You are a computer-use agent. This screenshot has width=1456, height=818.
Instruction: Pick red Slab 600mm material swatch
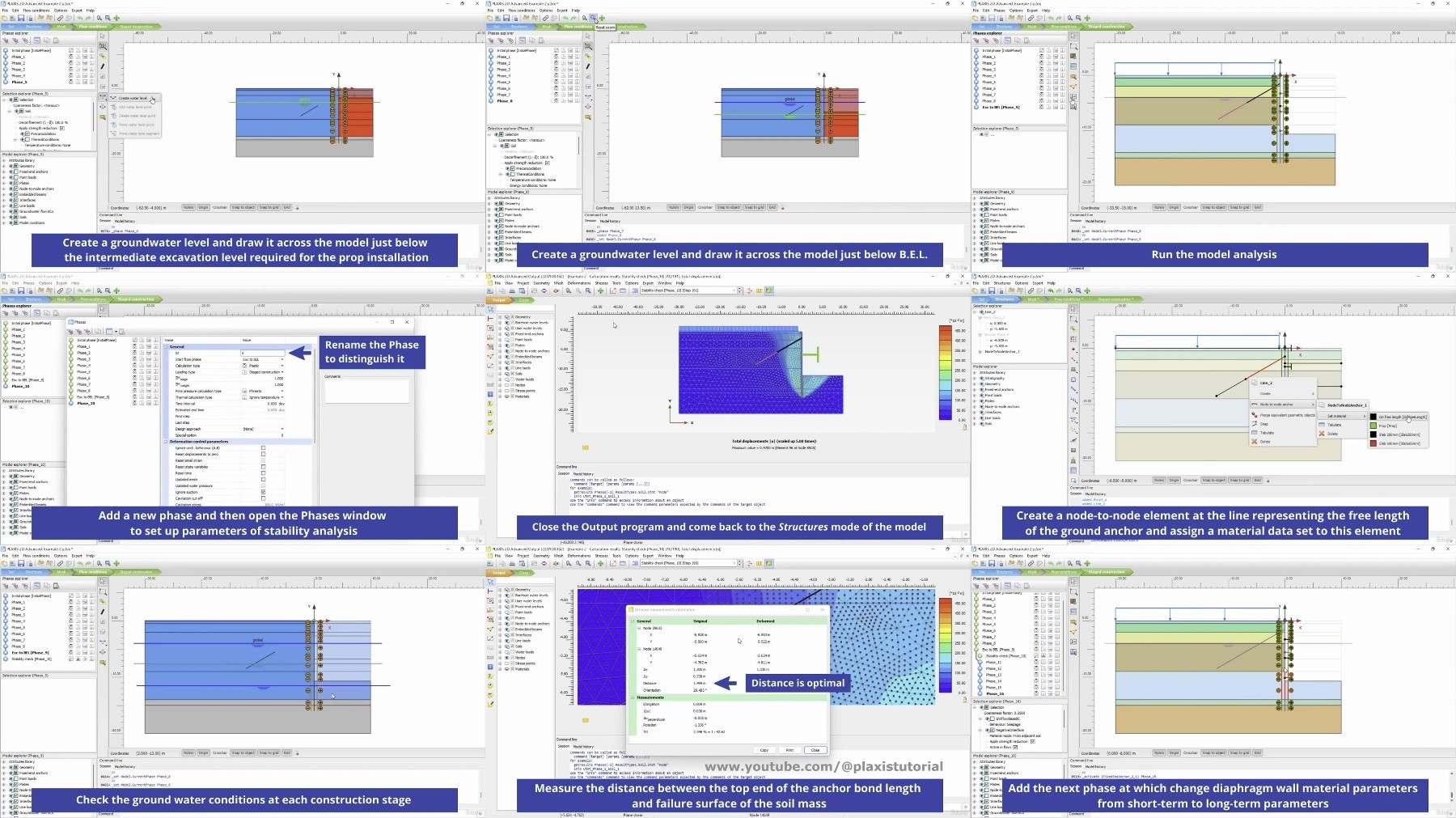[x=1373, y=443]
